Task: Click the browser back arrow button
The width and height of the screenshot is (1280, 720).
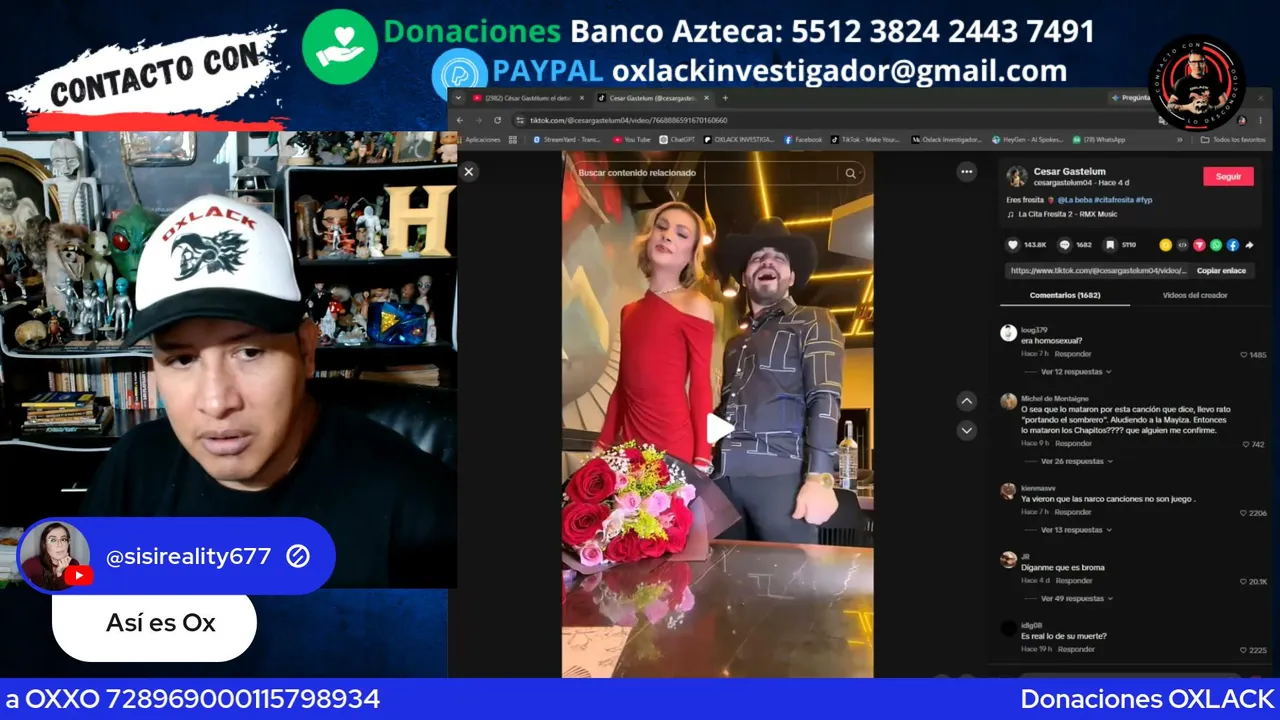Action: click(460, 120)
